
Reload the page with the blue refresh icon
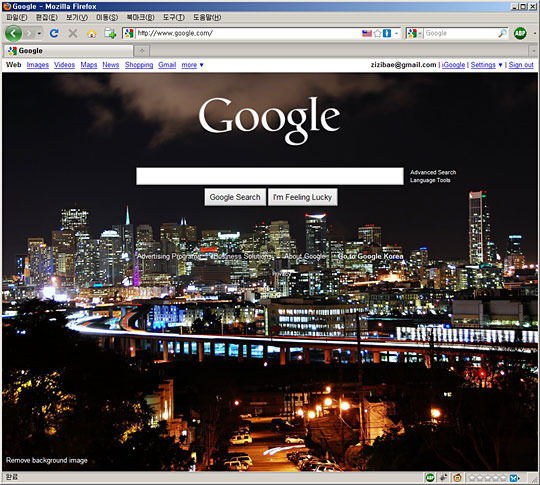54,33
